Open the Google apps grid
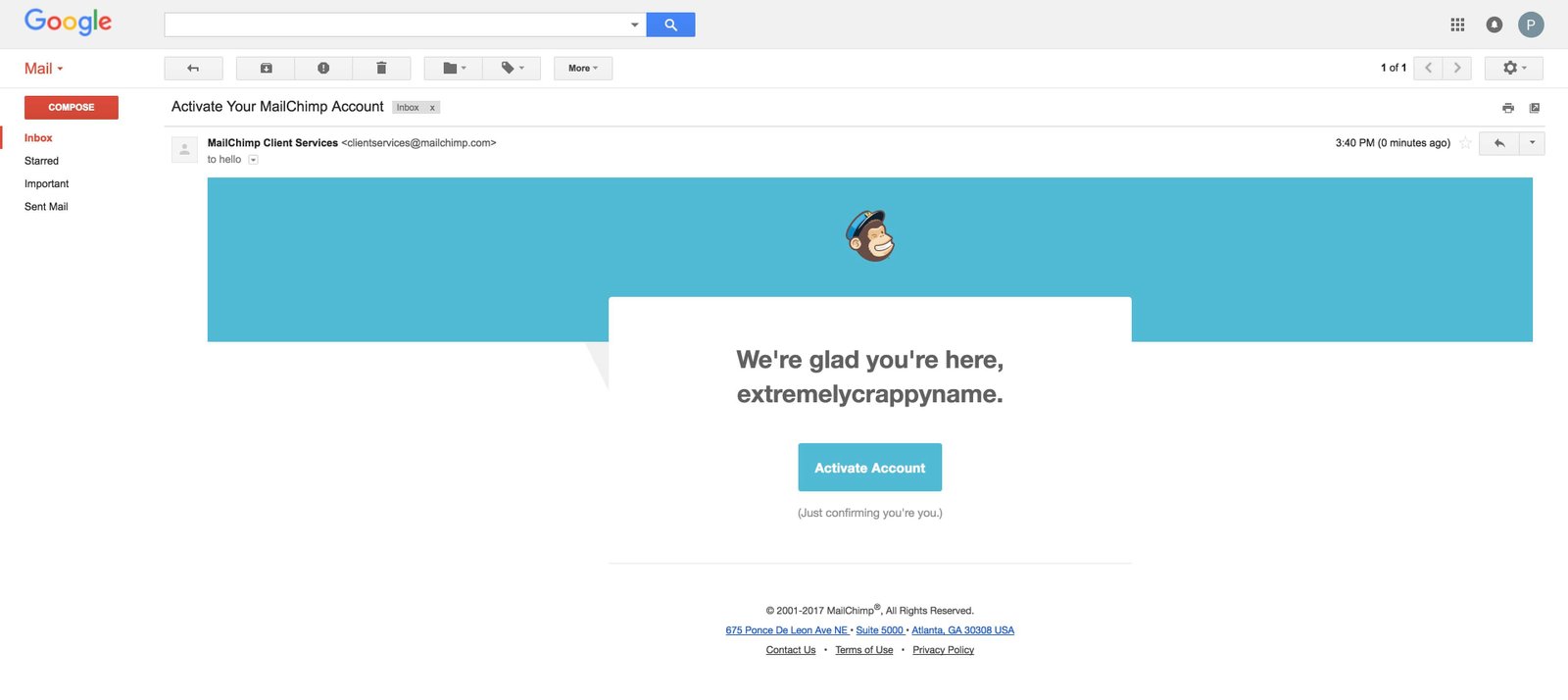The height and width of the screenshot is (700, 1568). click(x=1457, y=25)
